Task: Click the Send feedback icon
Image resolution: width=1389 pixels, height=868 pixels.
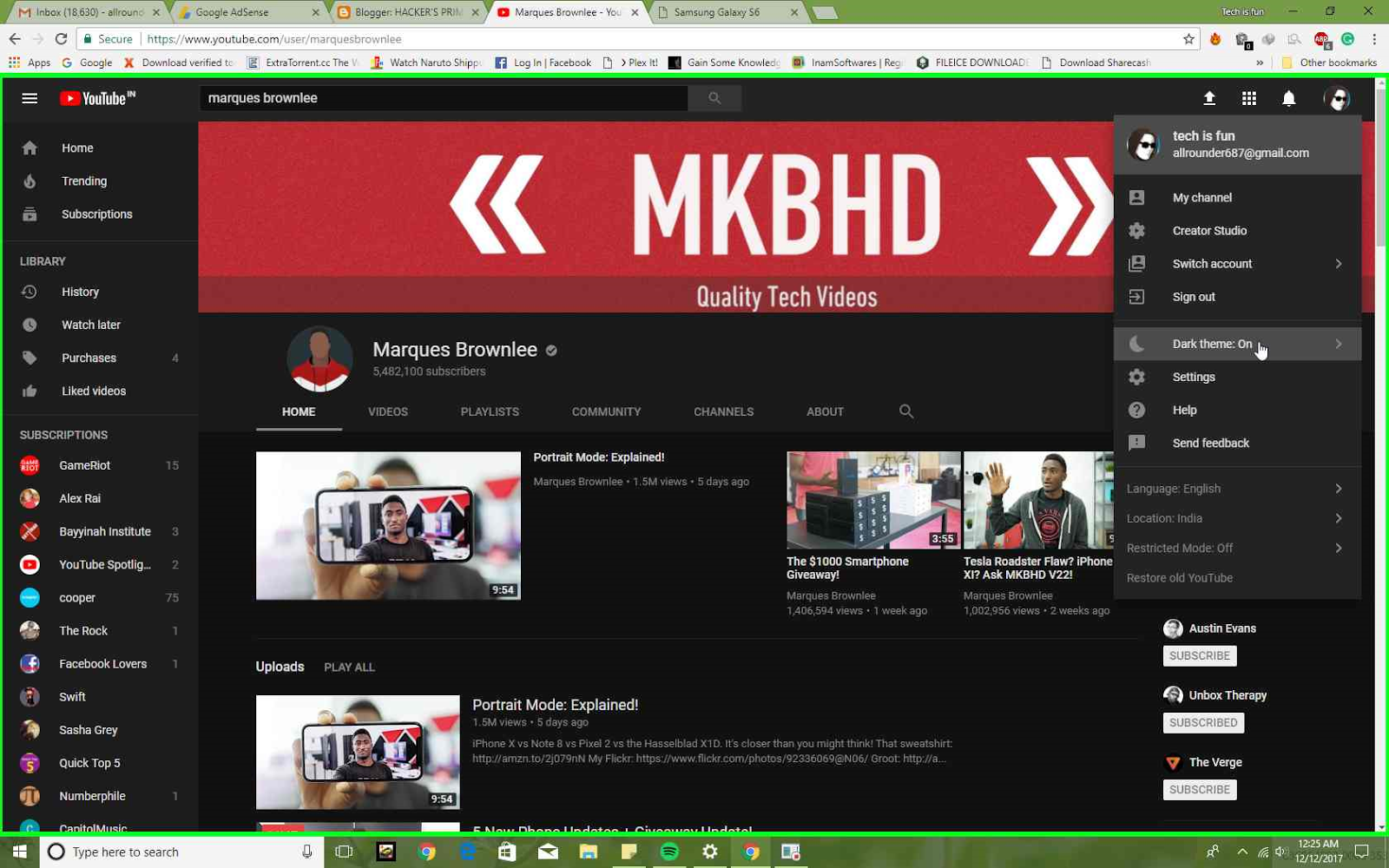Action: pos(1136,443)
